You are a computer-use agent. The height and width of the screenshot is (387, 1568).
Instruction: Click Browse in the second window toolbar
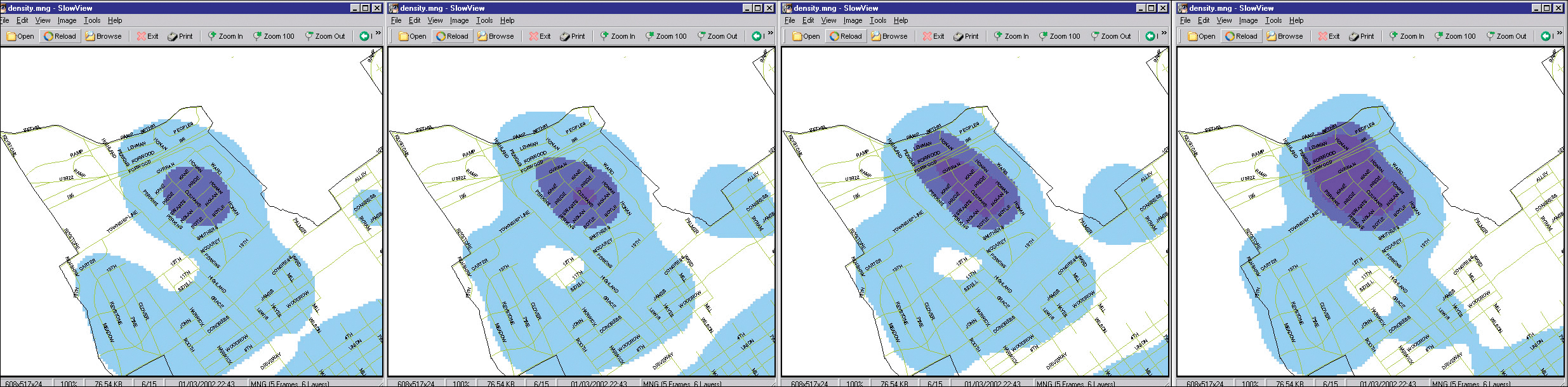(x=496, y=36)
